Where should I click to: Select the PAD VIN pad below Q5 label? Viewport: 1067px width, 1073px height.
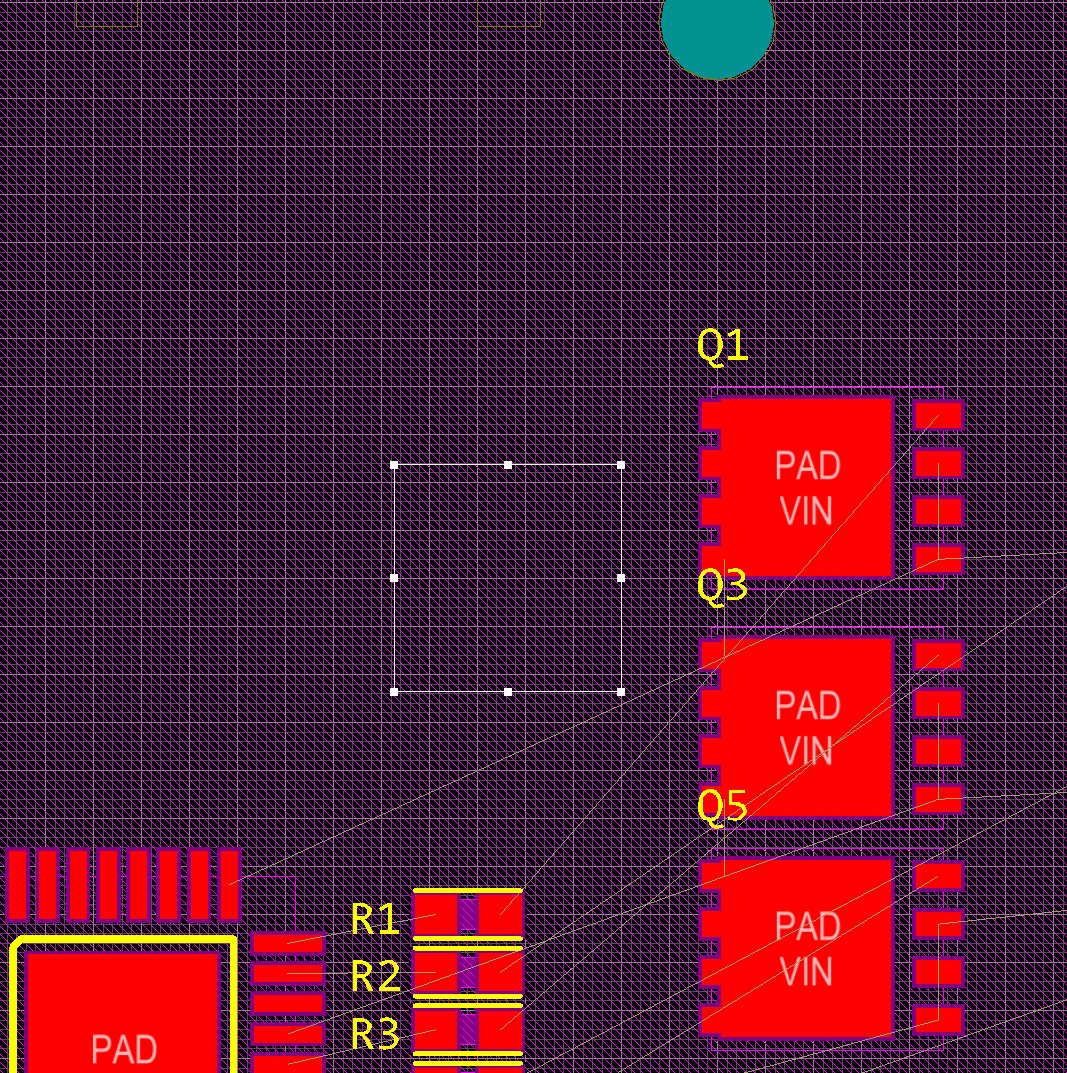[807, 947]
